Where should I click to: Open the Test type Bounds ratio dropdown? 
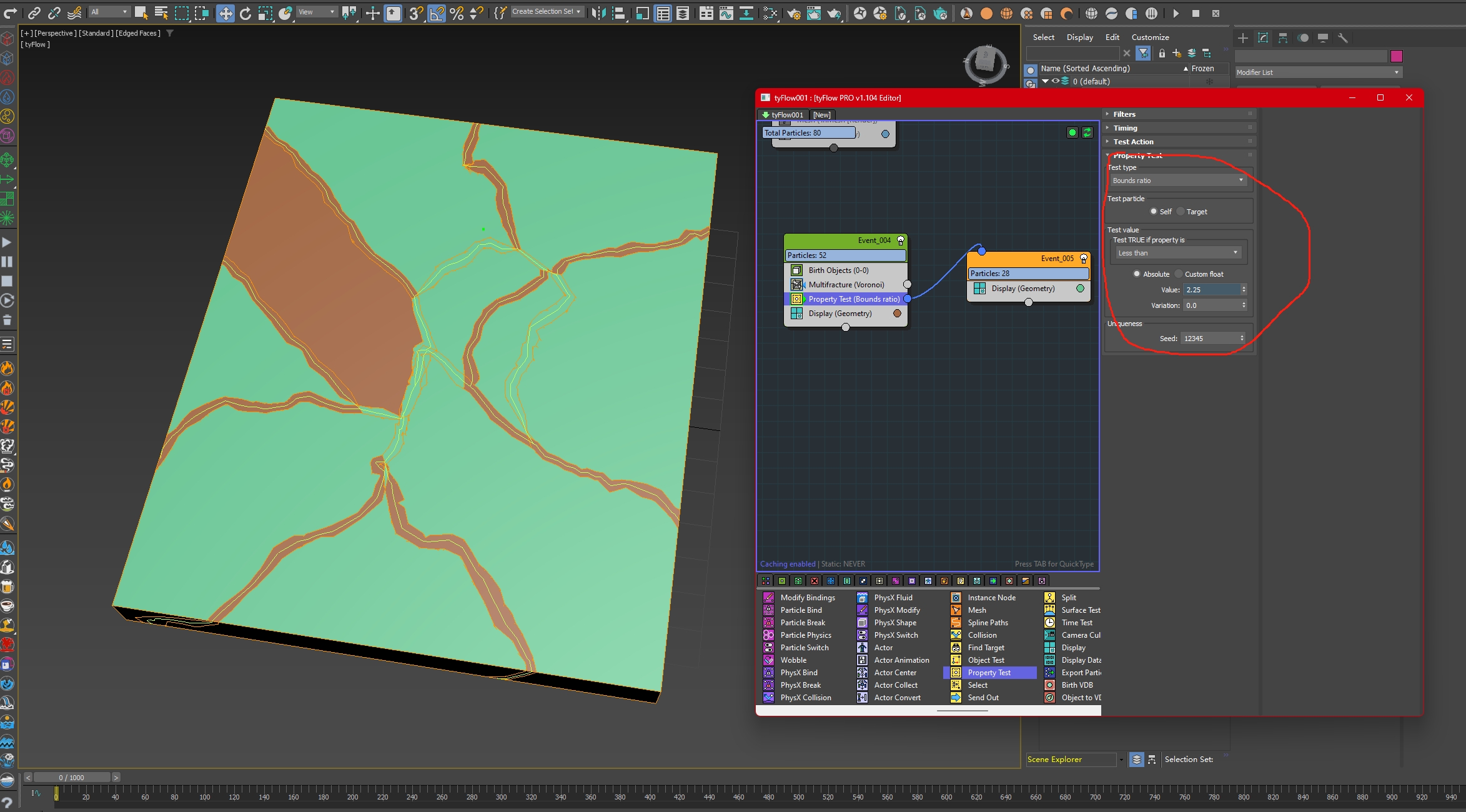[x=1178, y=181]
